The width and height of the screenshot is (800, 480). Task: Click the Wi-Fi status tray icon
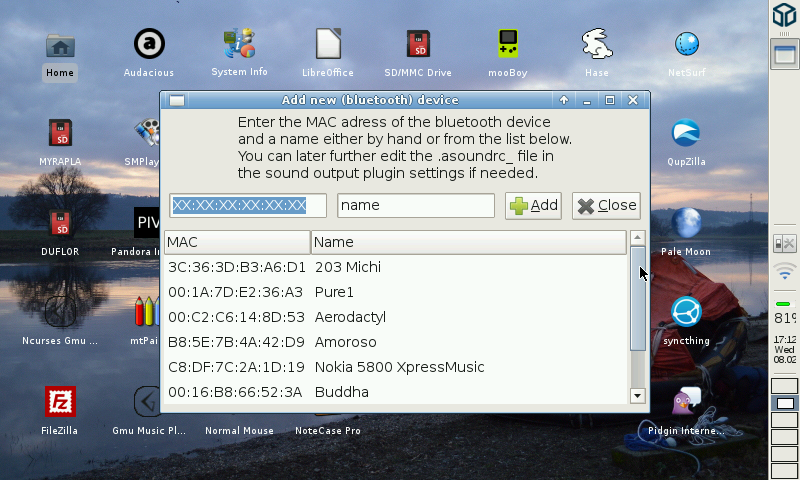[785, 272]
